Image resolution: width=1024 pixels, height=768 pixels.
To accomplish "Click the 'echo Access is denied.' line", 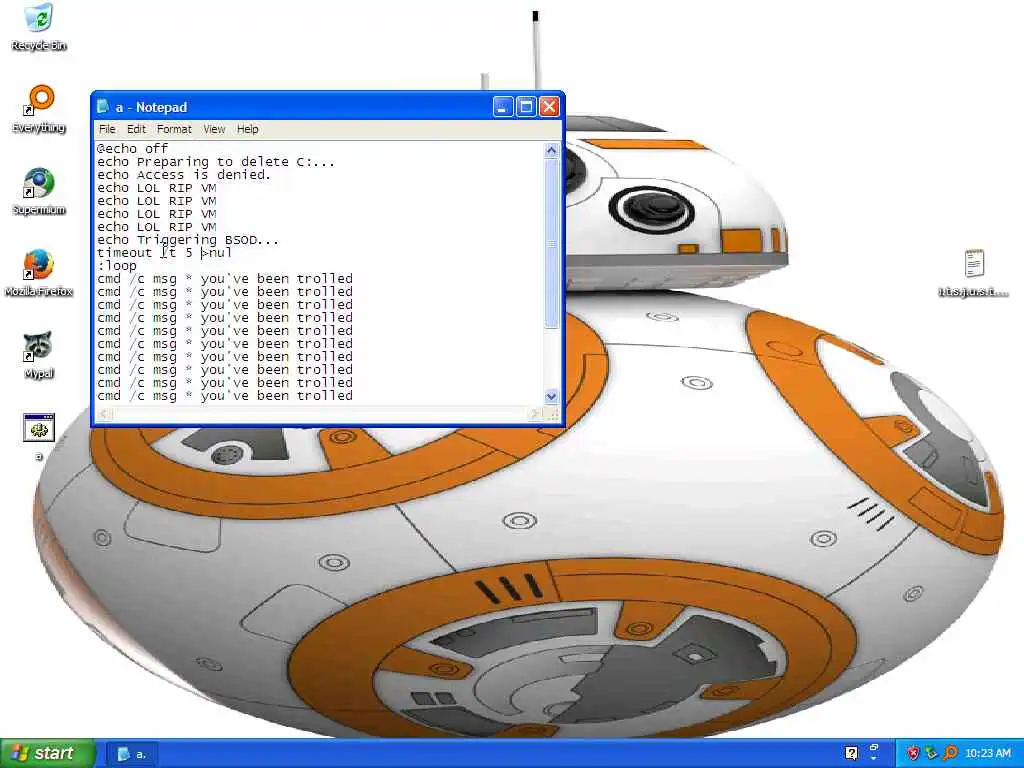I will pos(184,174).
